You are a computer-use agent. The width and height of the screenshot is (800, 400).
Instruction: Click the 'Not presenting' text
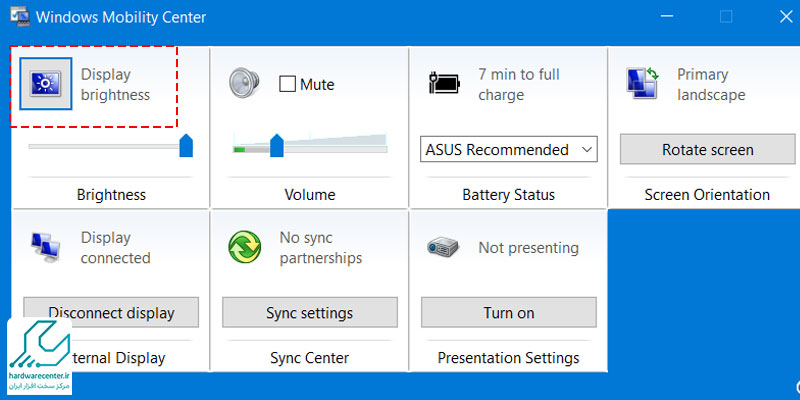pos(529,248)
